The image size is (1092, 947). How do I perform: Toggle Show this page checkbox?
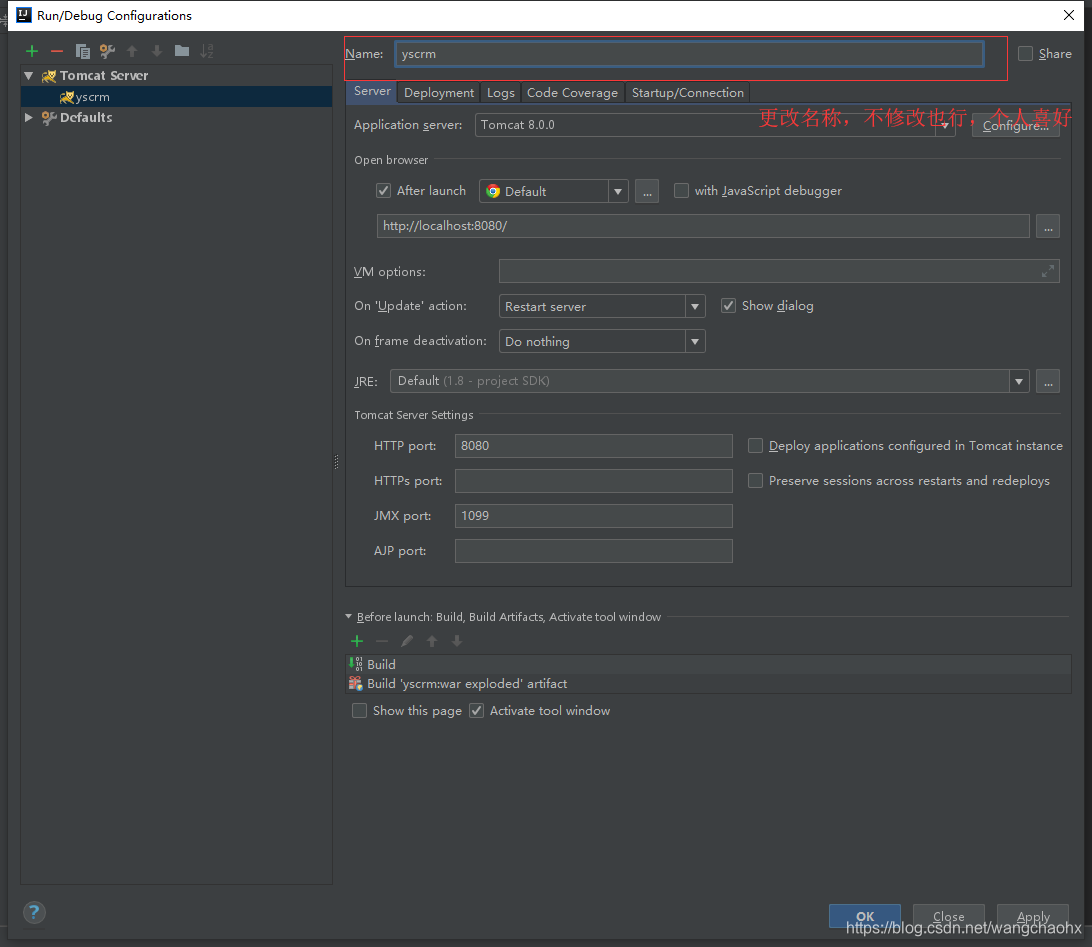(359, 710)
